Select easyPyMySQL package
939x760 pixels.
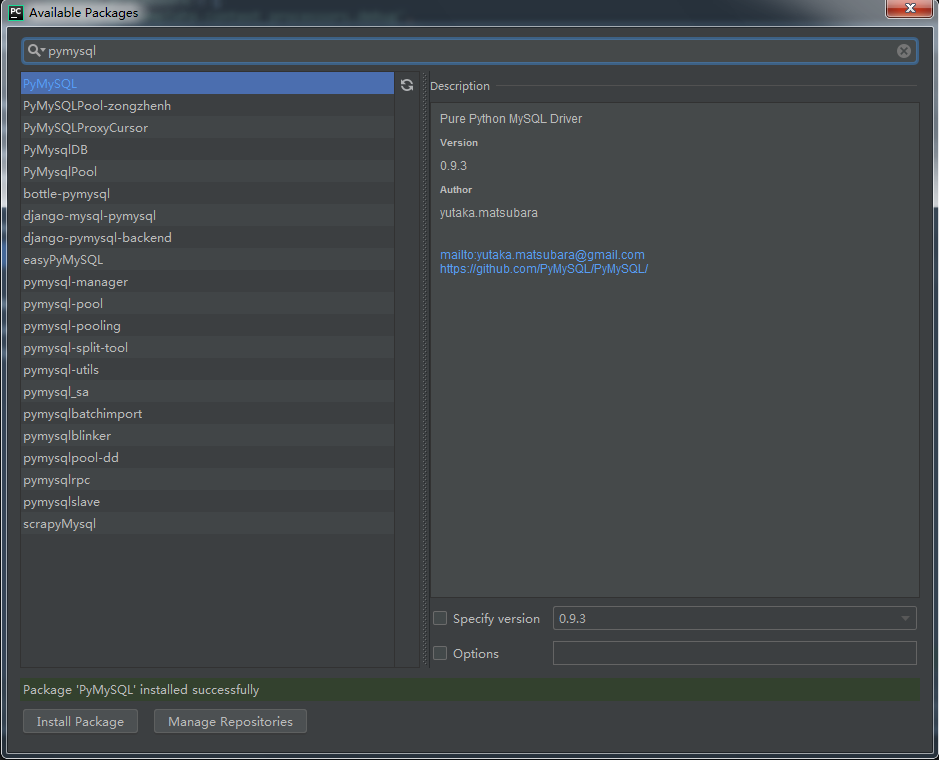[207, 259]
